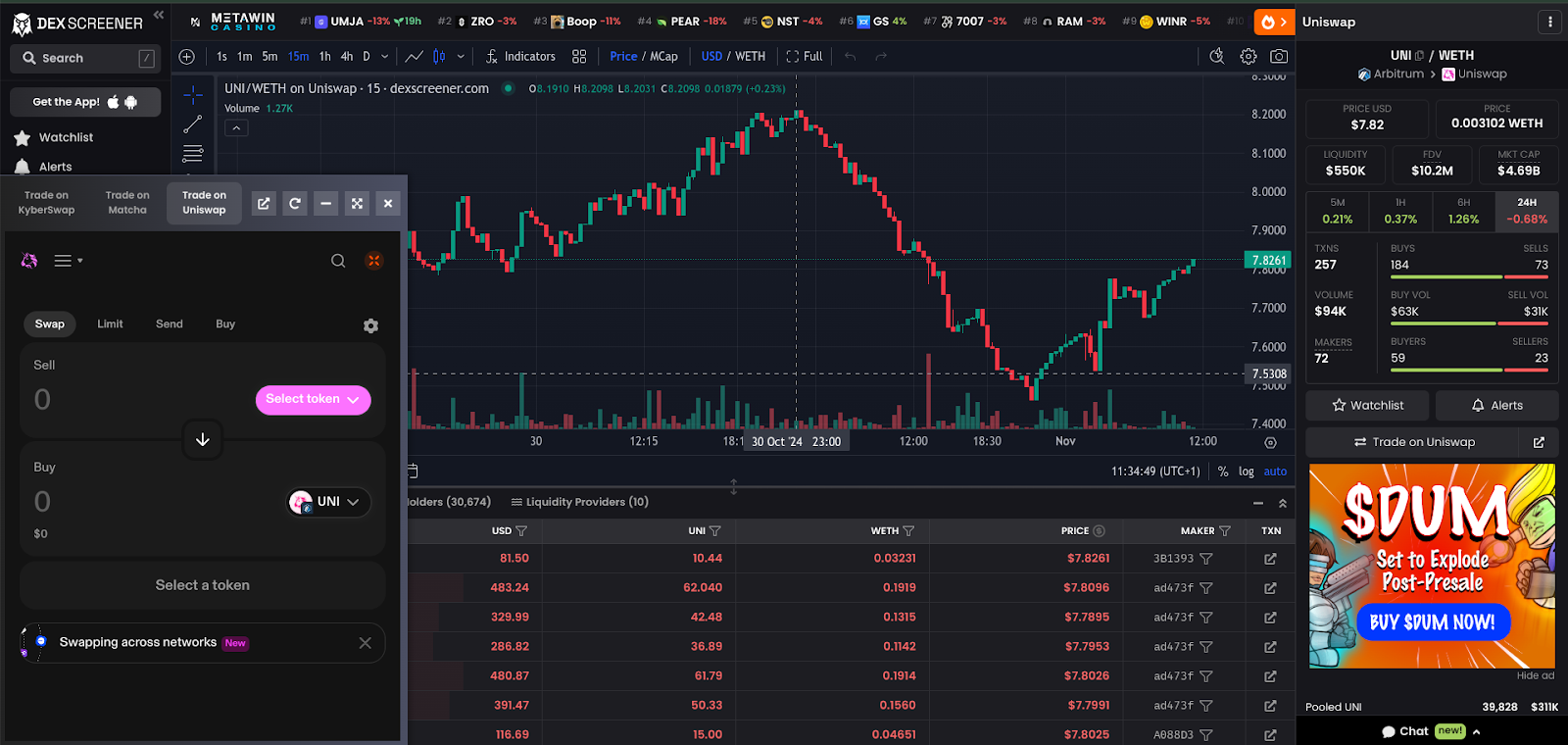
Task: Reload the Uniswap trade widget
Action: (295, 204)
